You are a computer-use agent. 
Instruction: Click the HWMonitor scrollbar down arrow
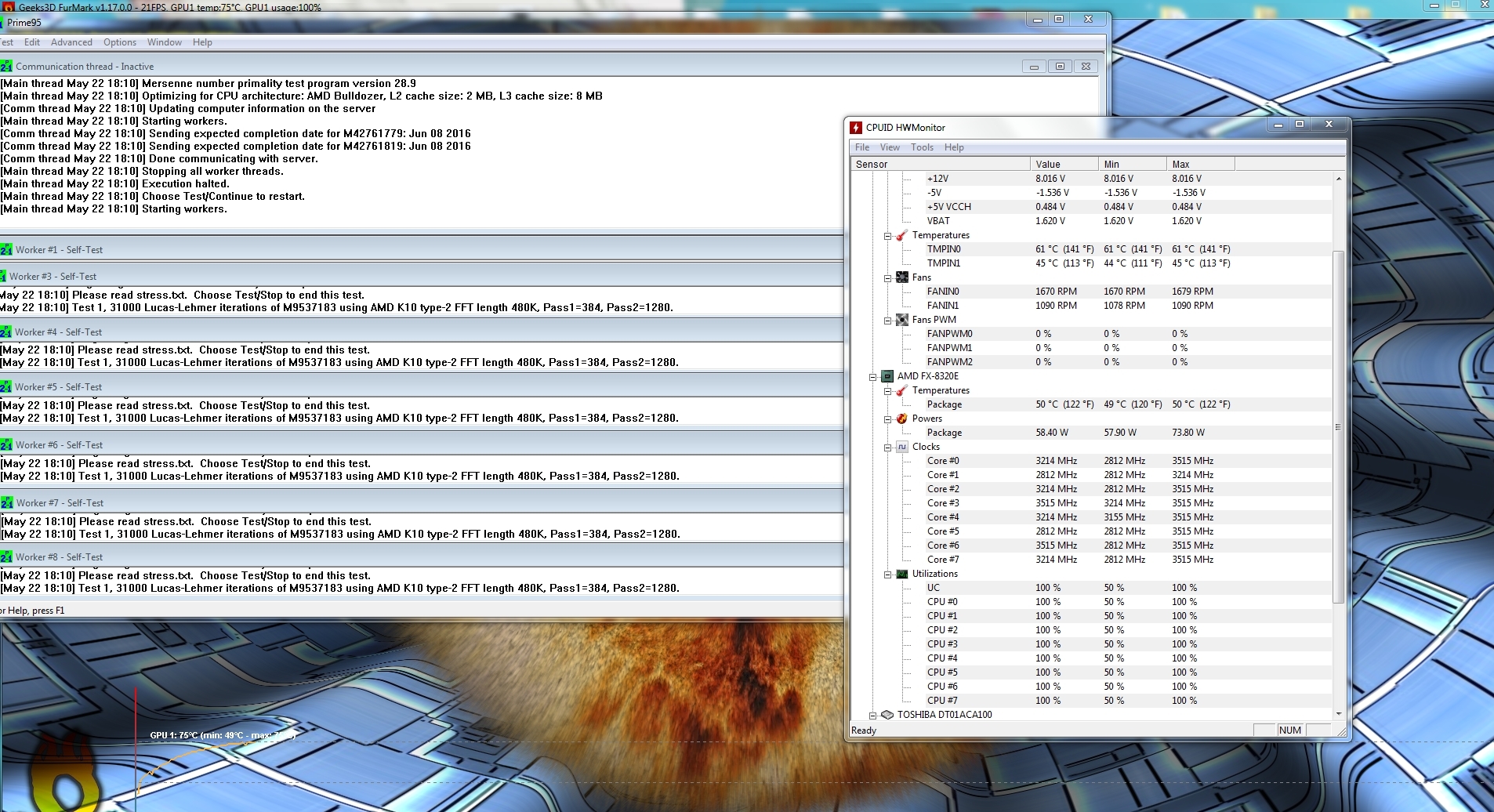pos(1339,714)
